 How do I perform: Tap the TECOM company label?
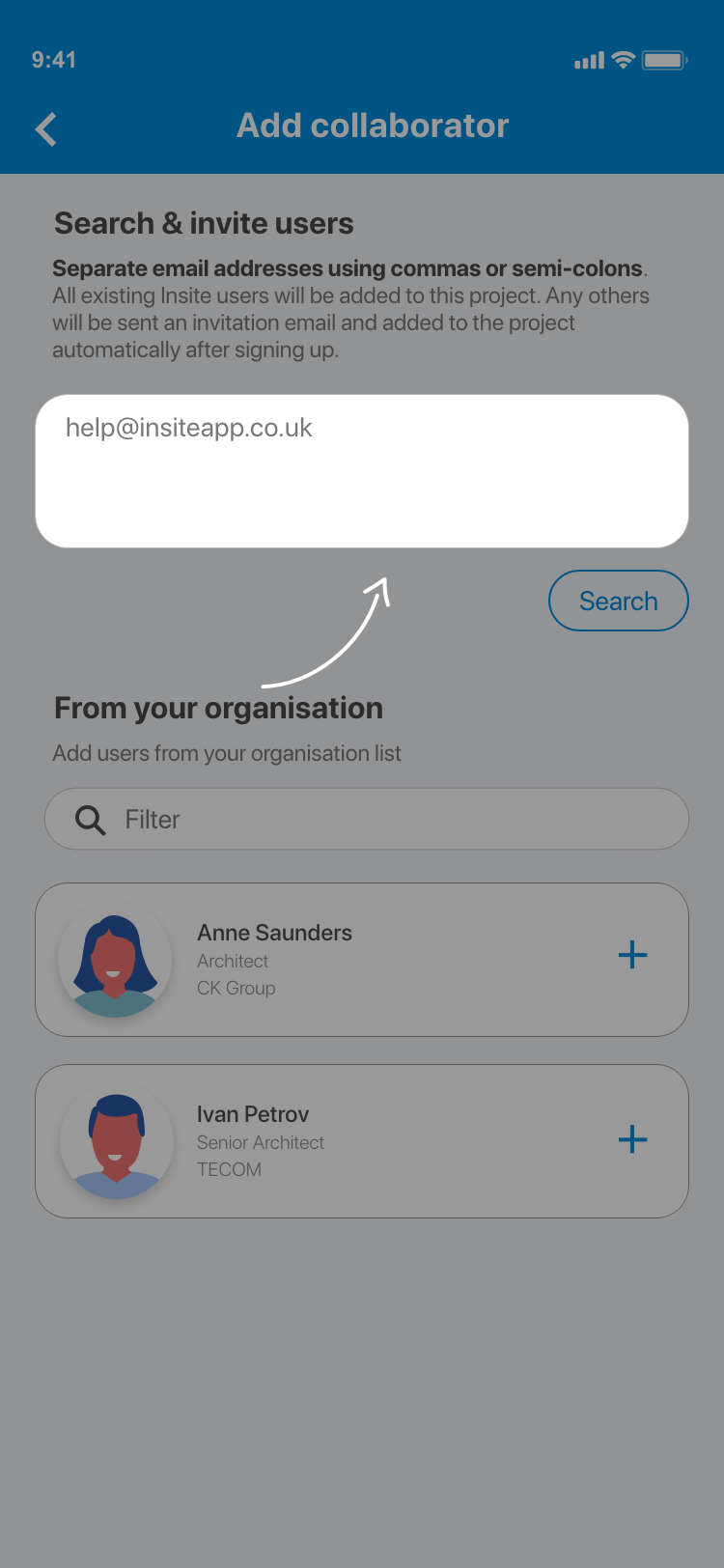click(x=229, y=1169)
